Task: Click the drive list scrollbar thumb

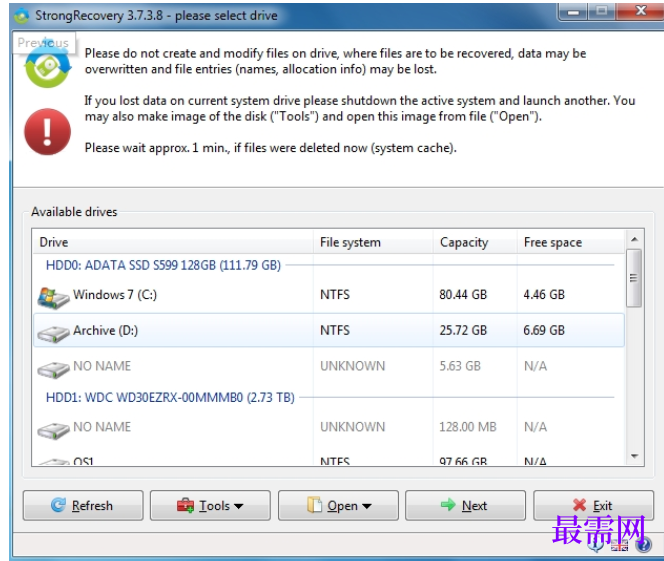Action: pyautogui.click(x=634, y=278)
